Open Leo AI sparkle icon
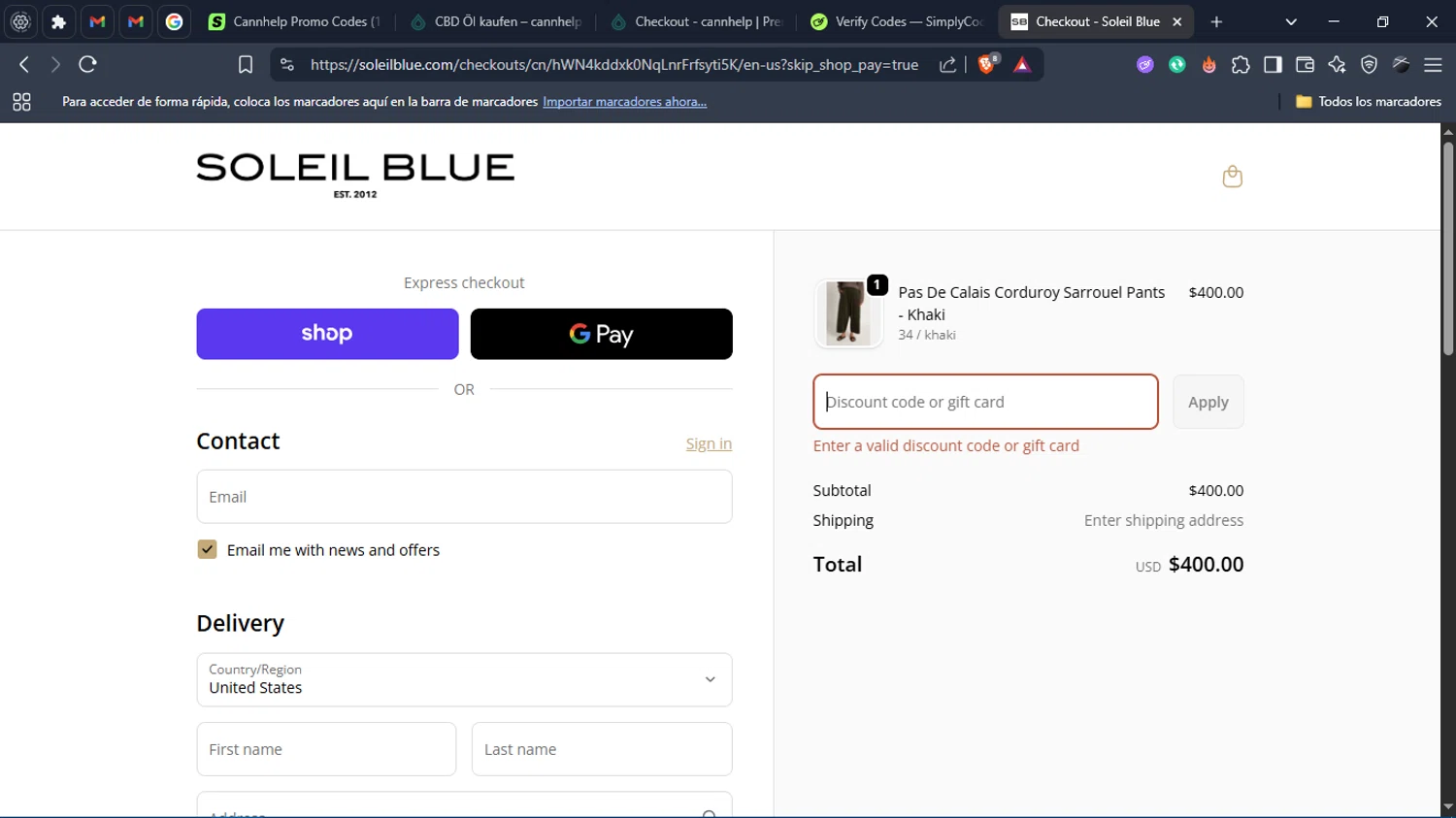This screenshot has width=1456, height=818. [x=1337, y=65]
